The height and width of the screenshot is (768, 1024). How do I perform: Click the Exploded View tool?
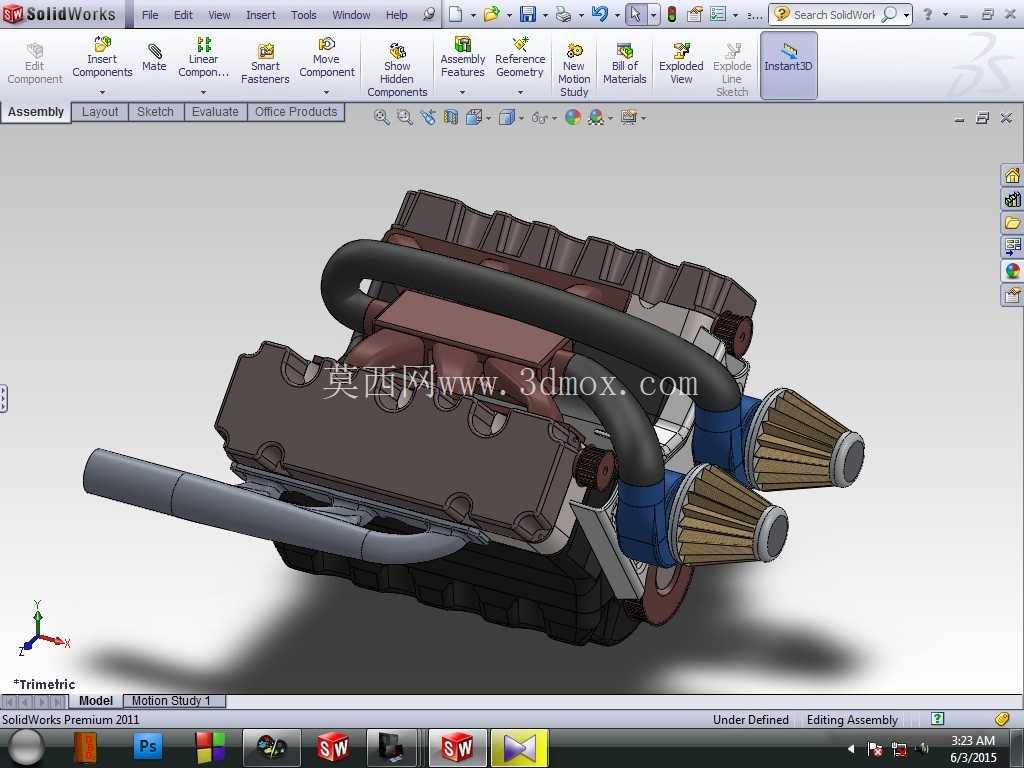pos(681,65)
